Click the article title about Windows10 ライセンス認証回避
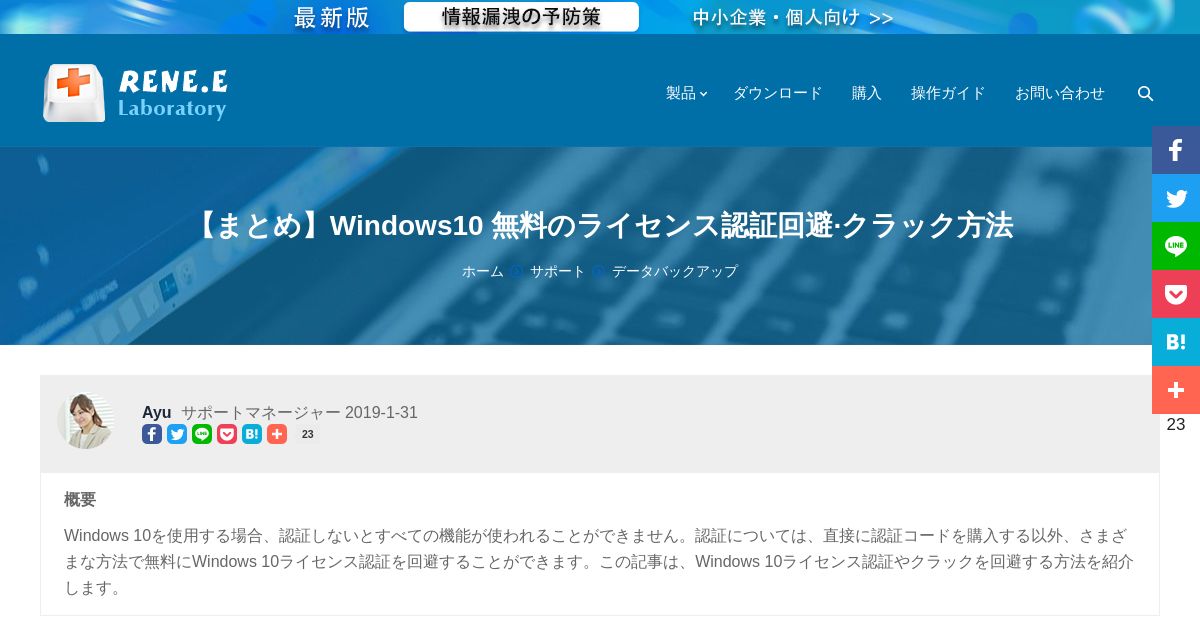The width and height of the screenshot is (1200, 630). tap(600, 225)
